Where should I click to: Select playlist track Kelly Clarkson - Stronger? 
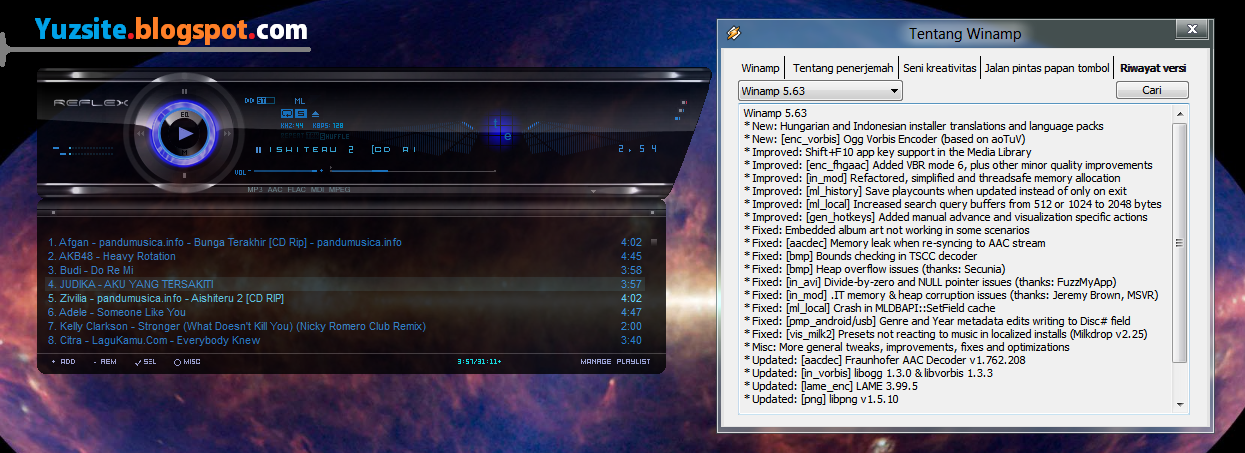pos(345,326)
